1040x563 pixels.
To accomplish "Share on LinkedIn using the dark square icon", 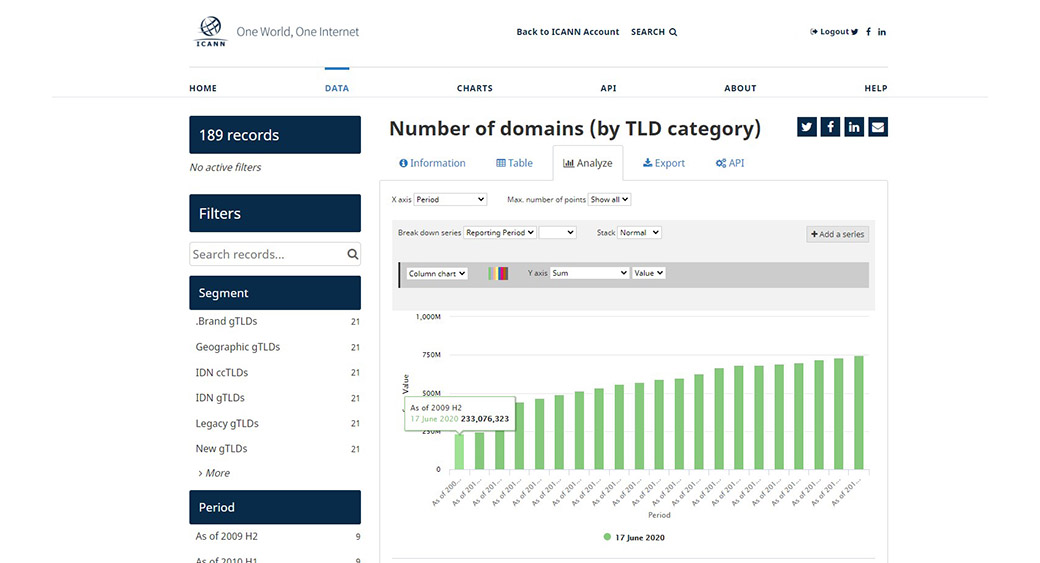I will tap(854, 127).
